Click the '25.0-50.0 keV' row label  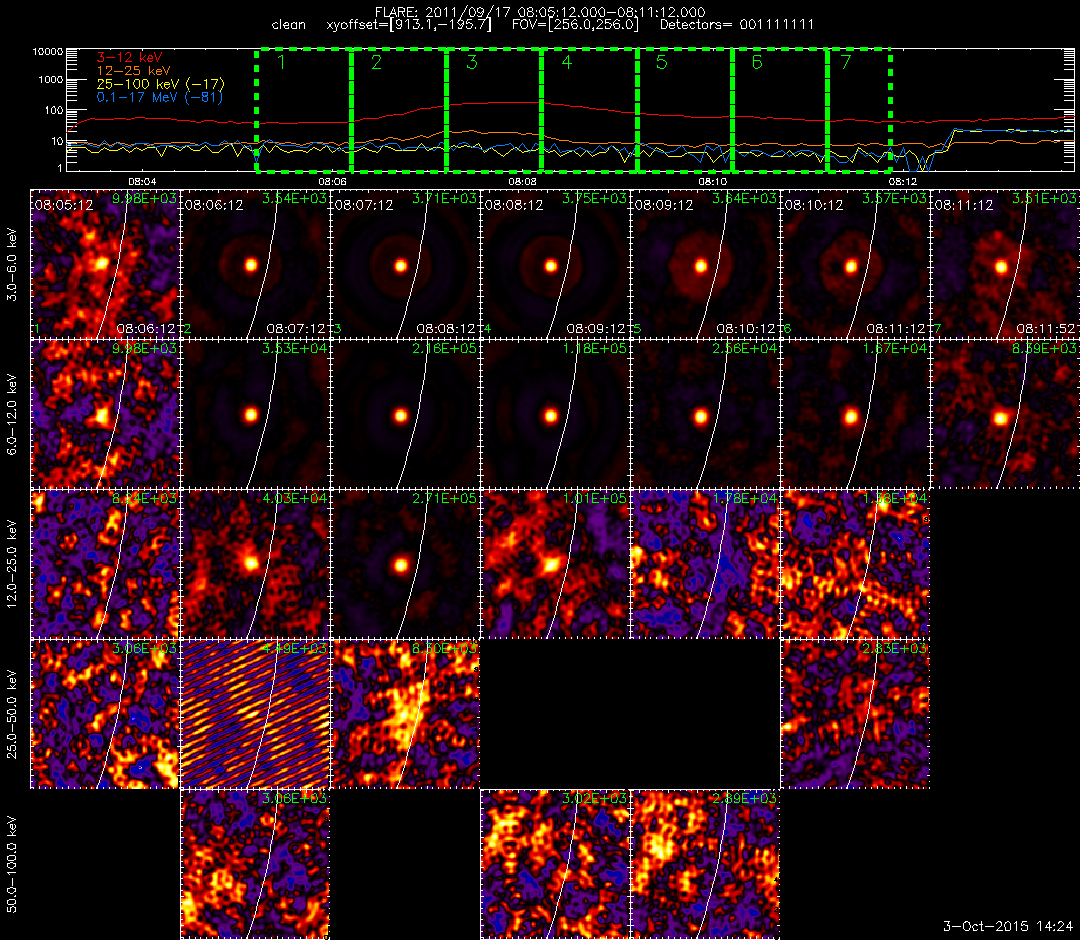(x=12, y=716)
